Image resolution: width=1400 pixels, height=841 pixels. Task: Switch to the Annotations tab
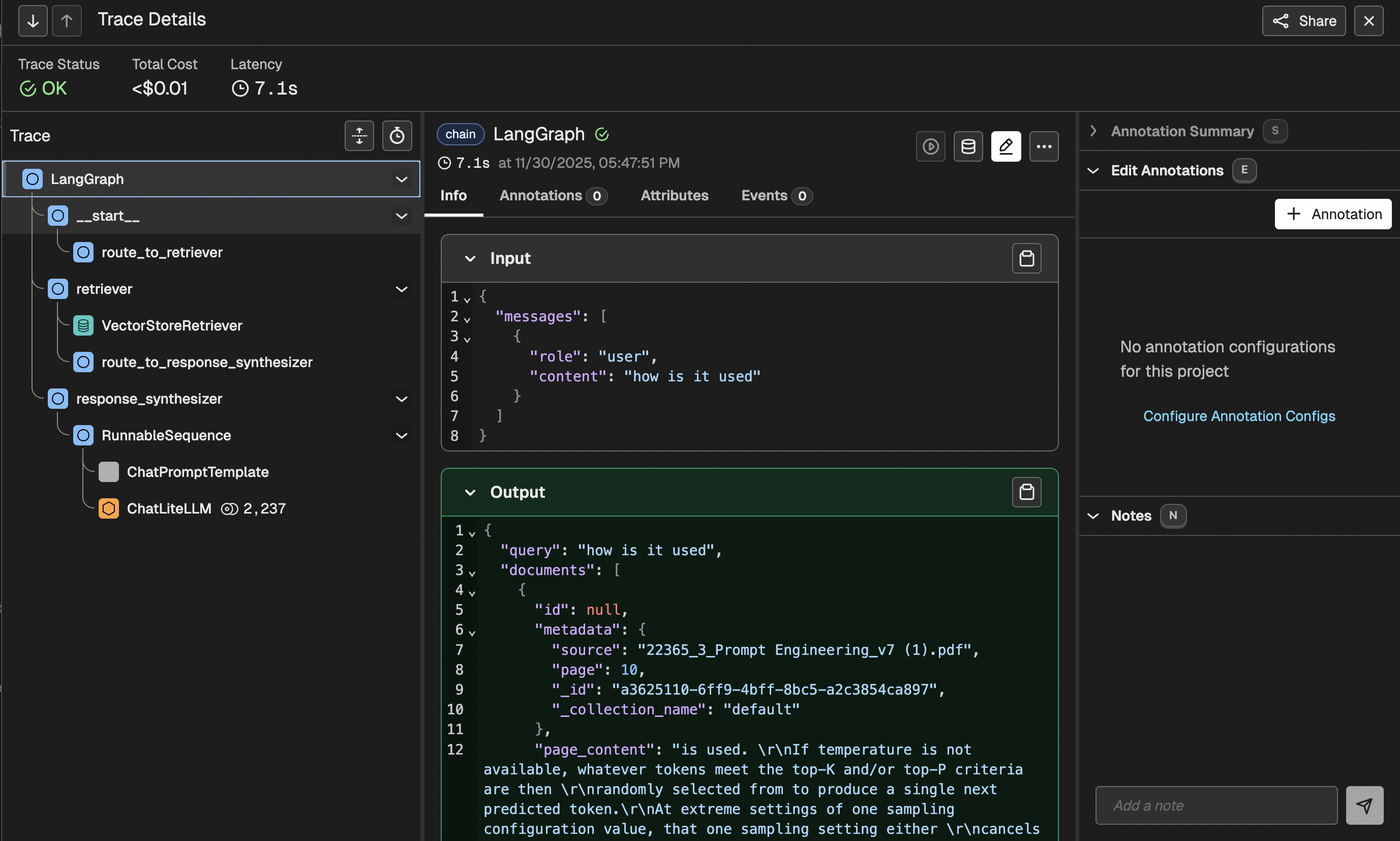553,196
